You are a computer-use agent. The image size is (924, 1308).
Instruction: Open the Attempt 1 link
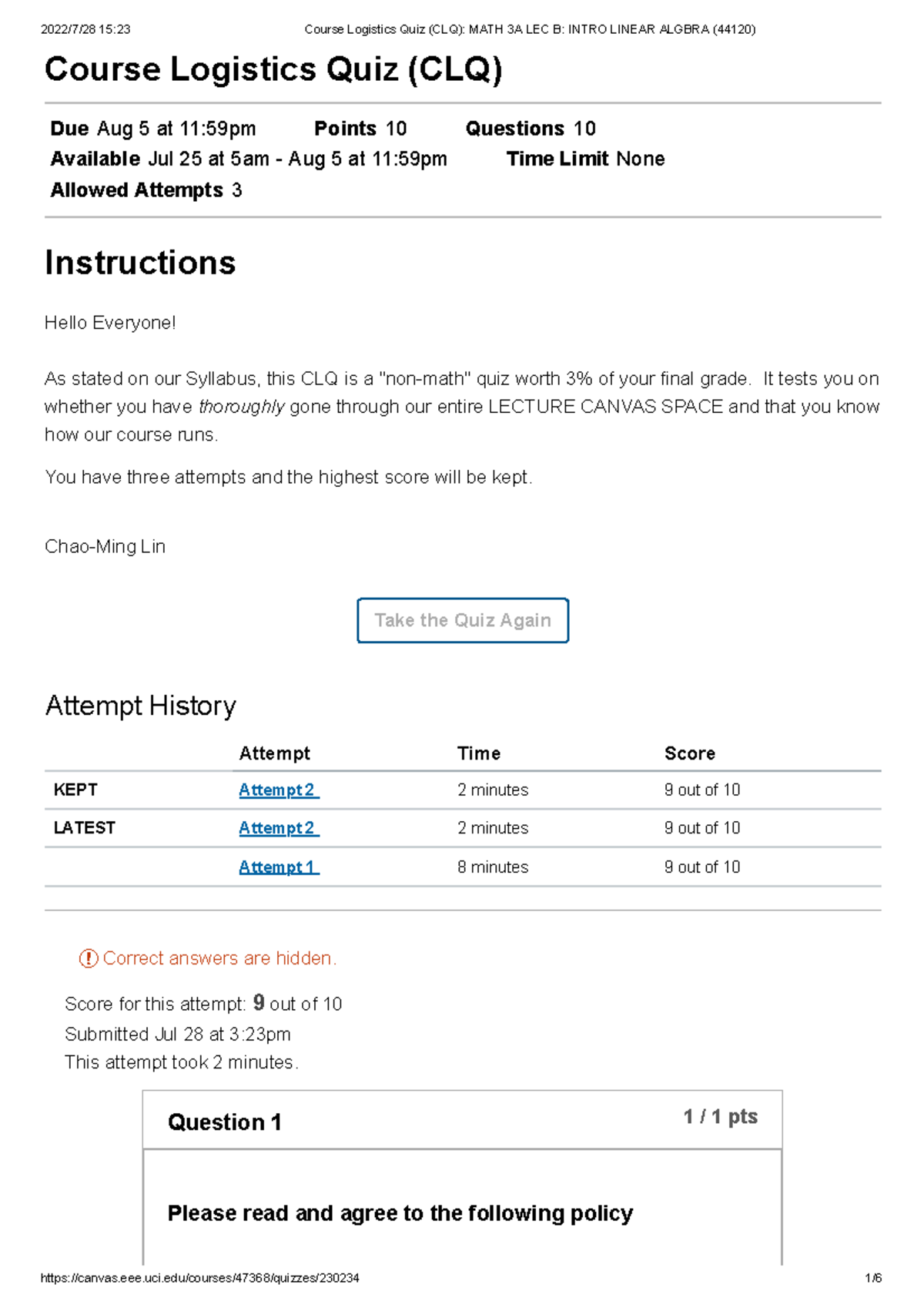click(x=277, y=867)
